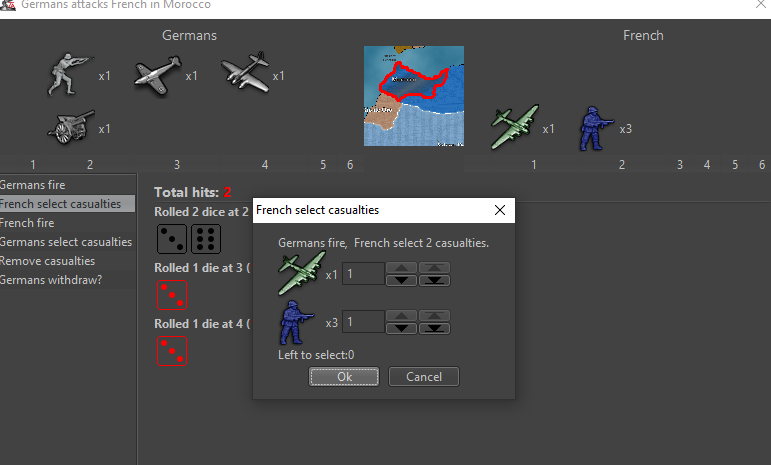Cancel the casualty selection
This screenshot has width=771, height=465.
tap(423, 377)
